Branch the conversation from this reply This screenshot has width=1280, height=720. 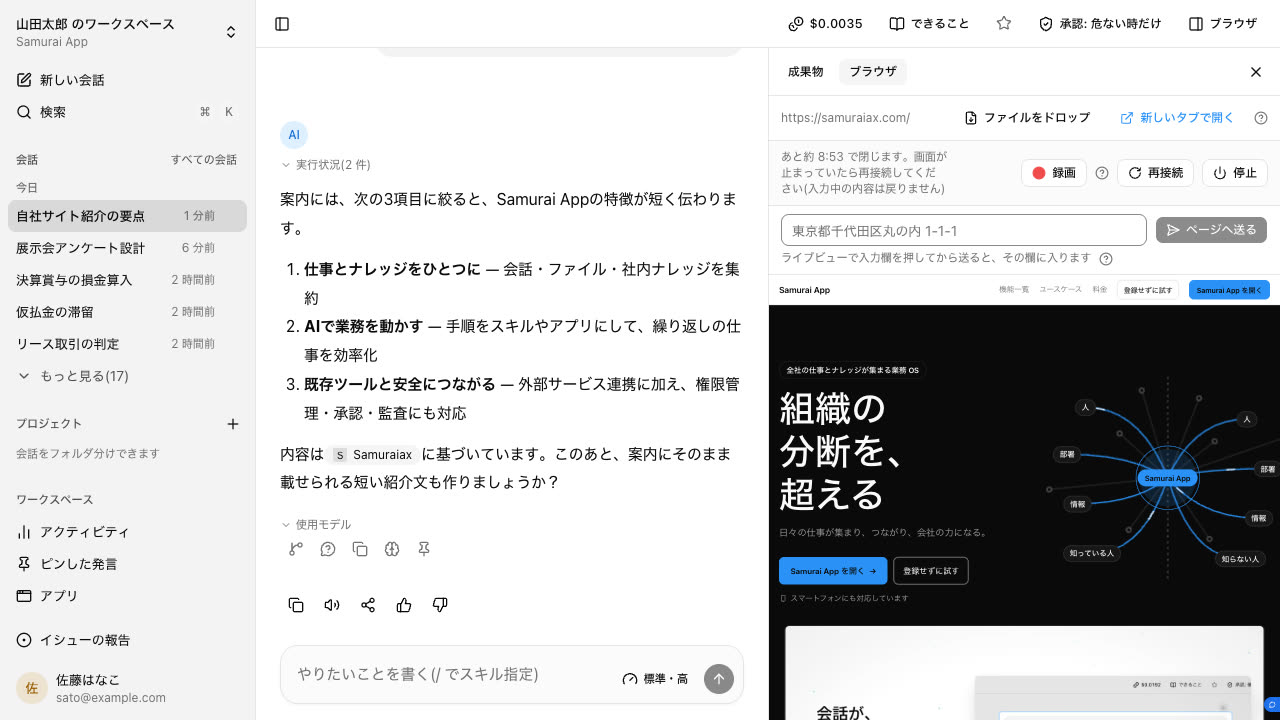296,549
